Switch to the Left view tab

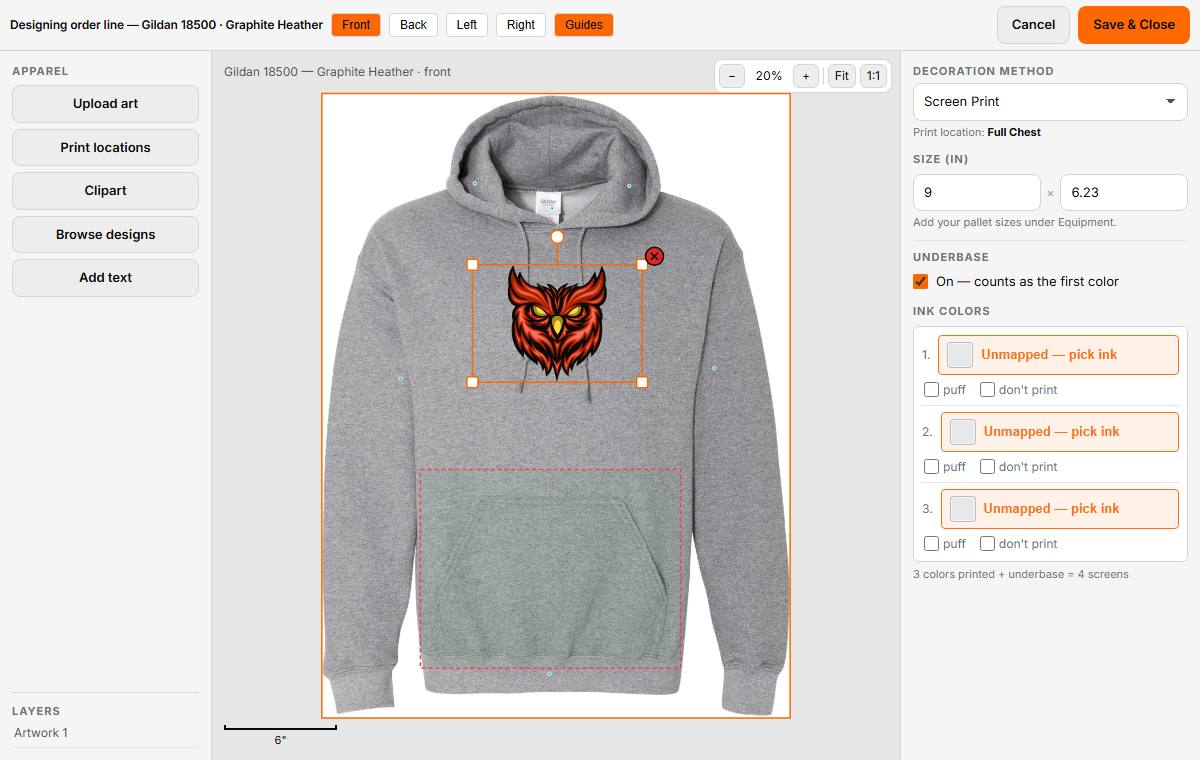click(467, 25)
